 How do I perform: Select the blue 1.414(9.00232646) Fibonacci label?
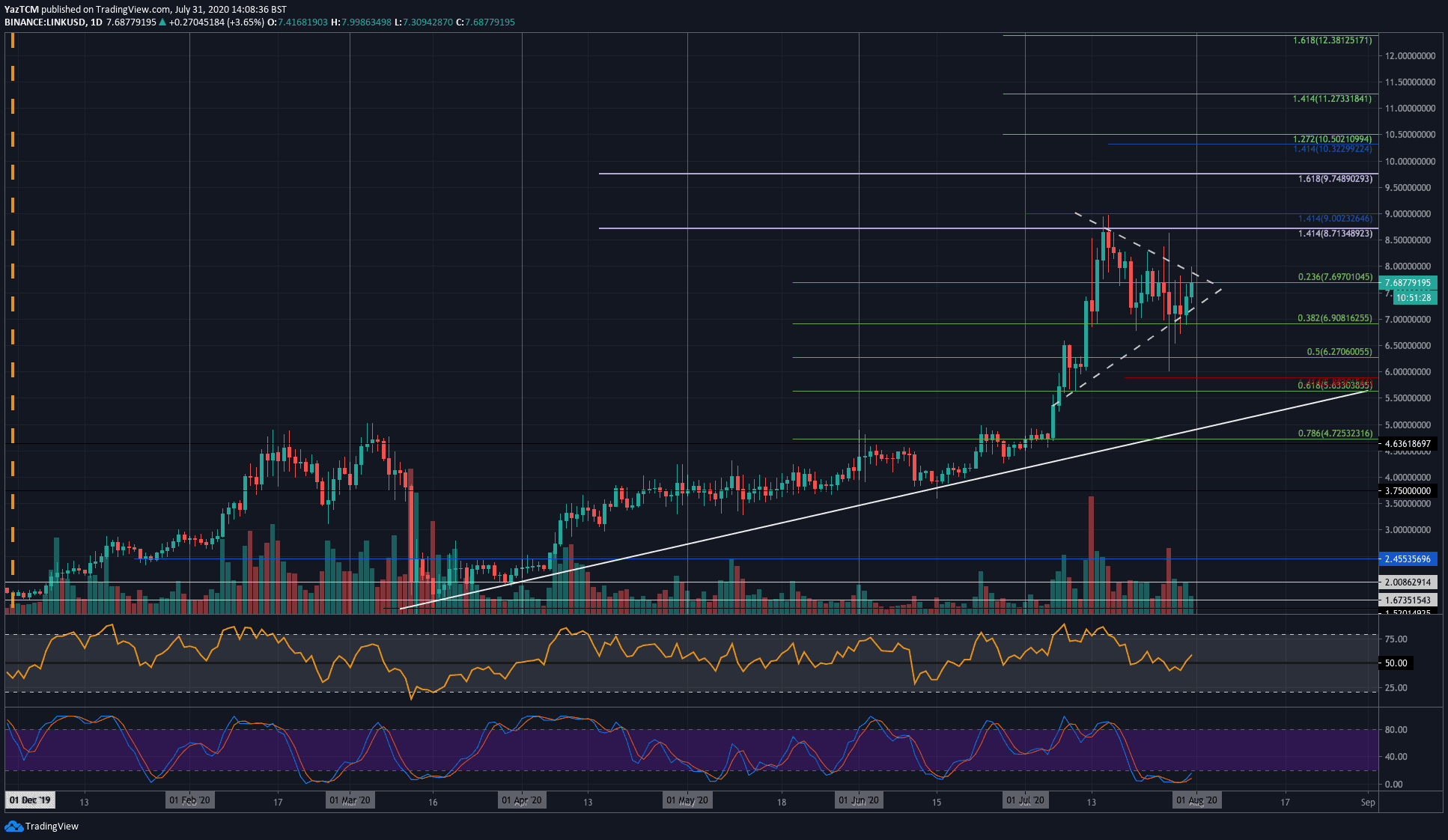click(1335, 219)
